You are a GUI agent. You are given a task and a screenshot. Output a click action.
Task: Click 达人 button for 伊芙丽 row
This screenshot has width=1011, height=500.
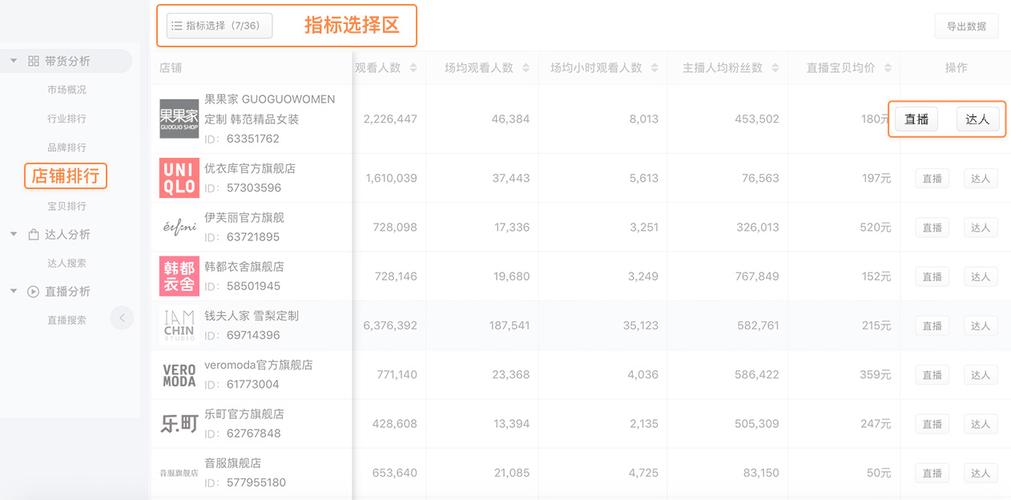[x=981, y=228]
